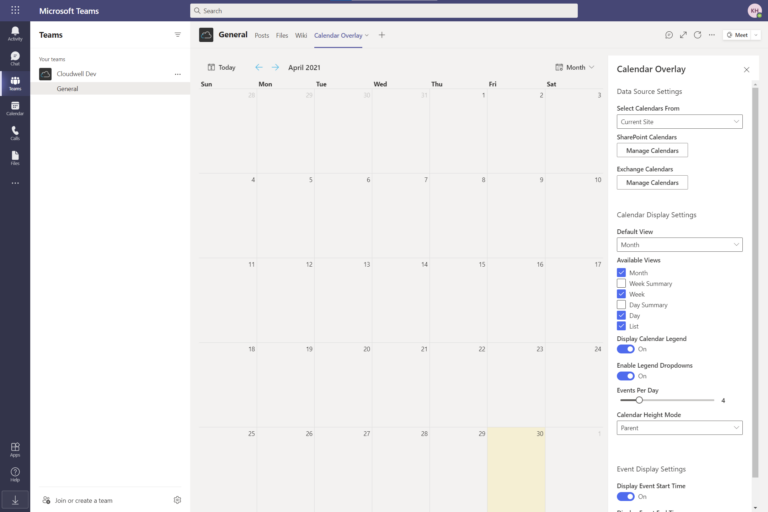Open the Calendar Height Mode dropdown
This screenshot has height=512, width=768.
(679, 428)
